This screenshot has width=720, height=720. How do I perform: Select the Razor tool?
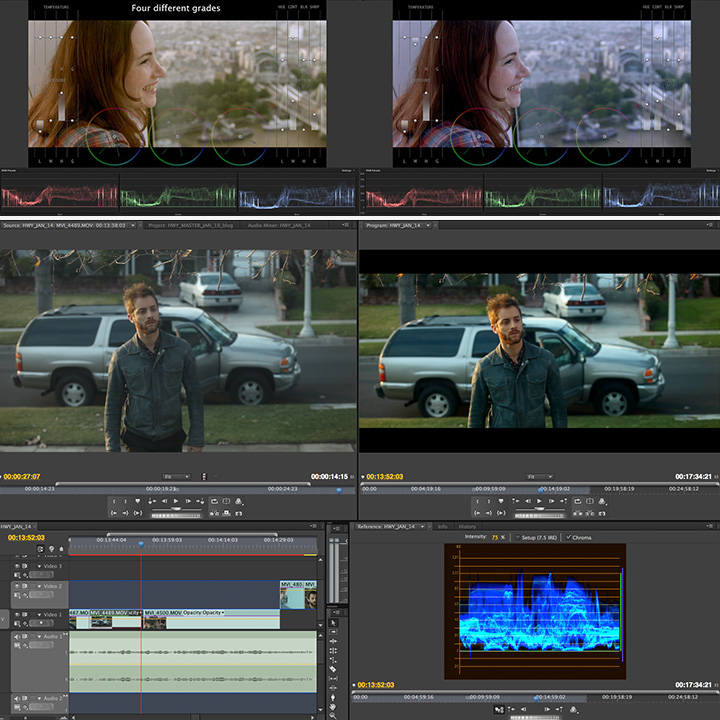333,669
